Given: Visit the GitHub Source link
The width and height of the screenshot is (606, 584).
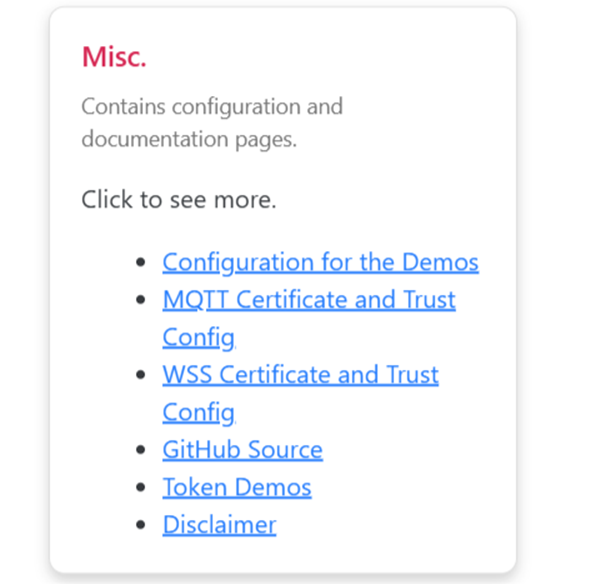Looking at the screenshot, I should [x=242, y=449].
